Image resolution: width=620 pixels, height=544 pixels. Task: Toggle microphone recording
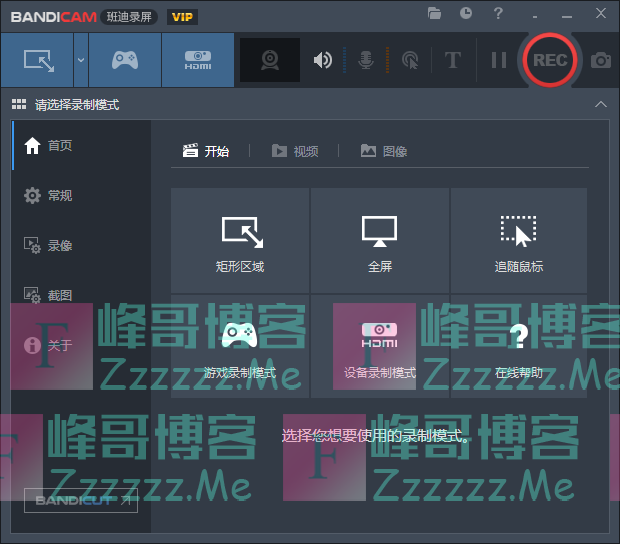click(366, 60)
